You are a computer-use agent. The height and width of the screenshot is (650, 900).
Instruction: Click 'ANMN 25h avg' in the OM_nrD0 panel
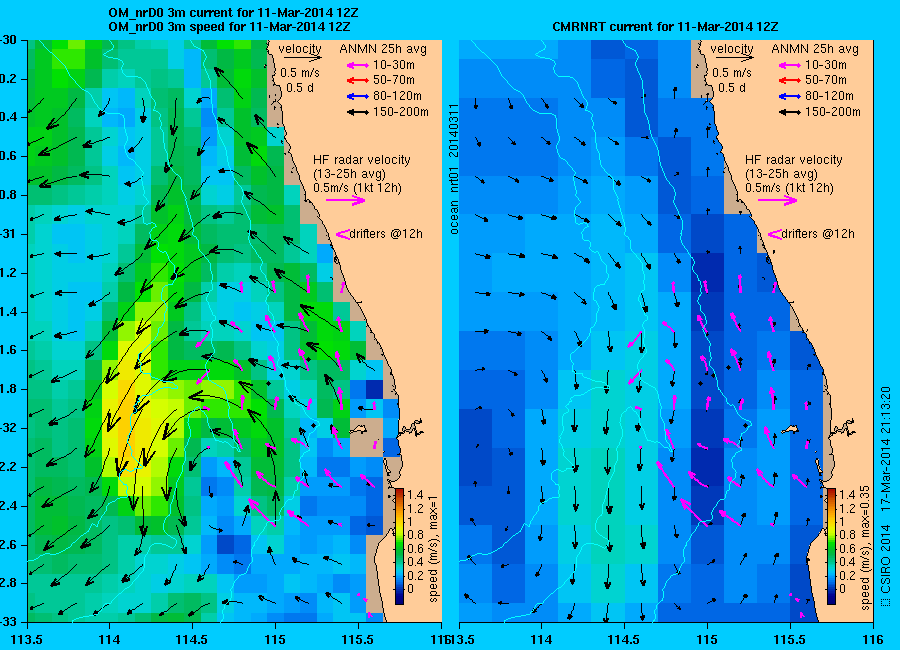[x=383, y=49]
